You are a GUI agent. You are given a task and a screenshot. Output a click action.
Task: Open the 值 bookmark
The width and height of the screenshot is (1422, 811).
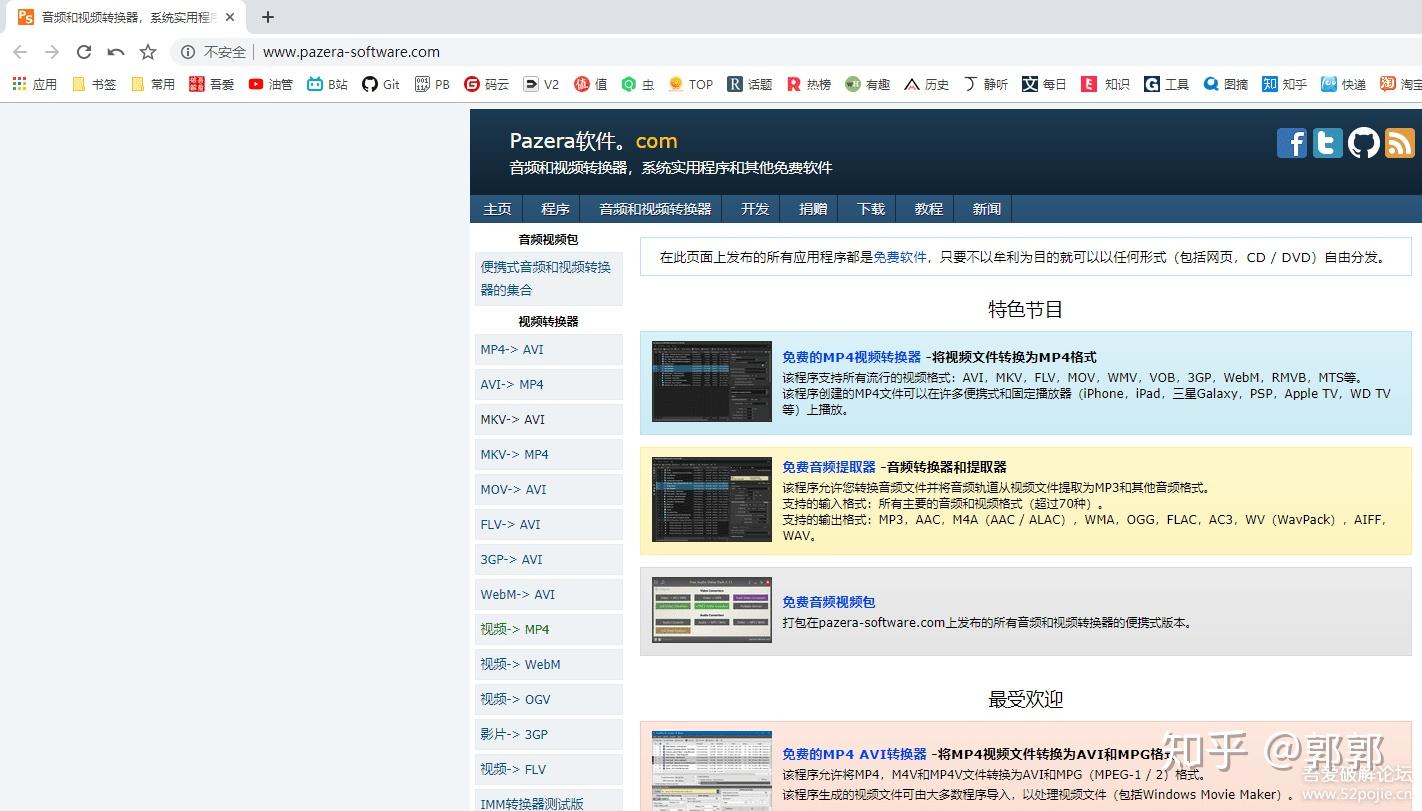point(591,84)
